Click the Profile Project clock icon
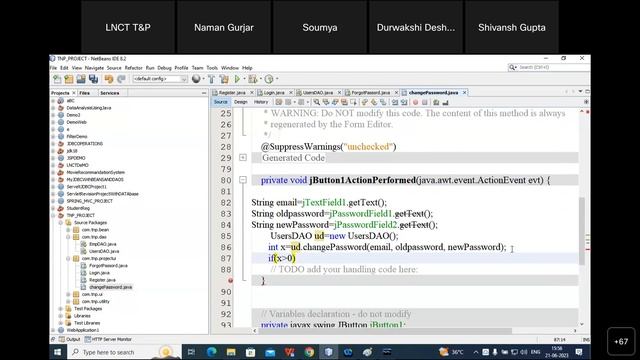Screen dimensions: 640x360 point(269,79)
